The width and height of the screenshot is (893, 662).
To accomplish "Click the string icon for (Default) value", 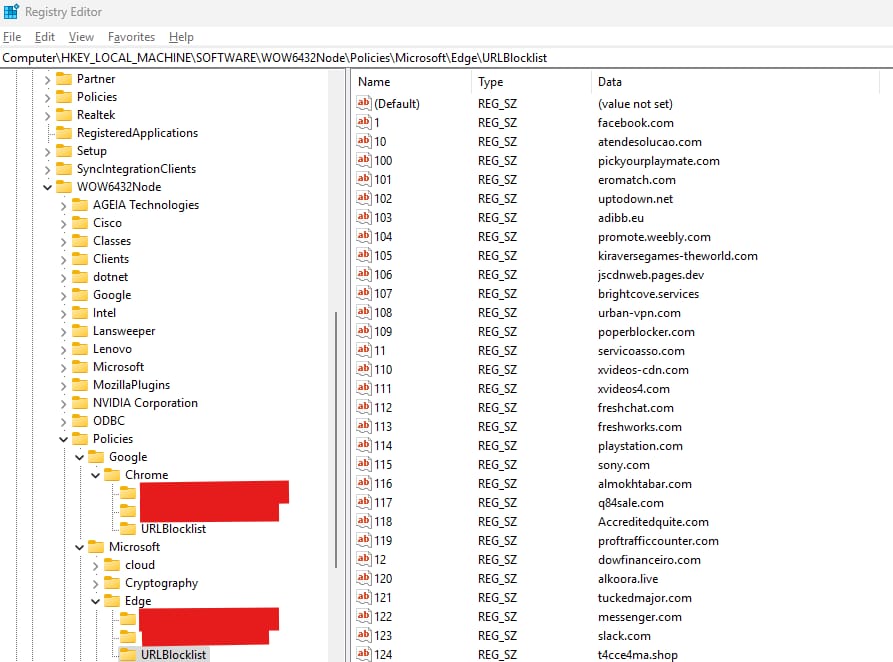I will coord(363,103).
